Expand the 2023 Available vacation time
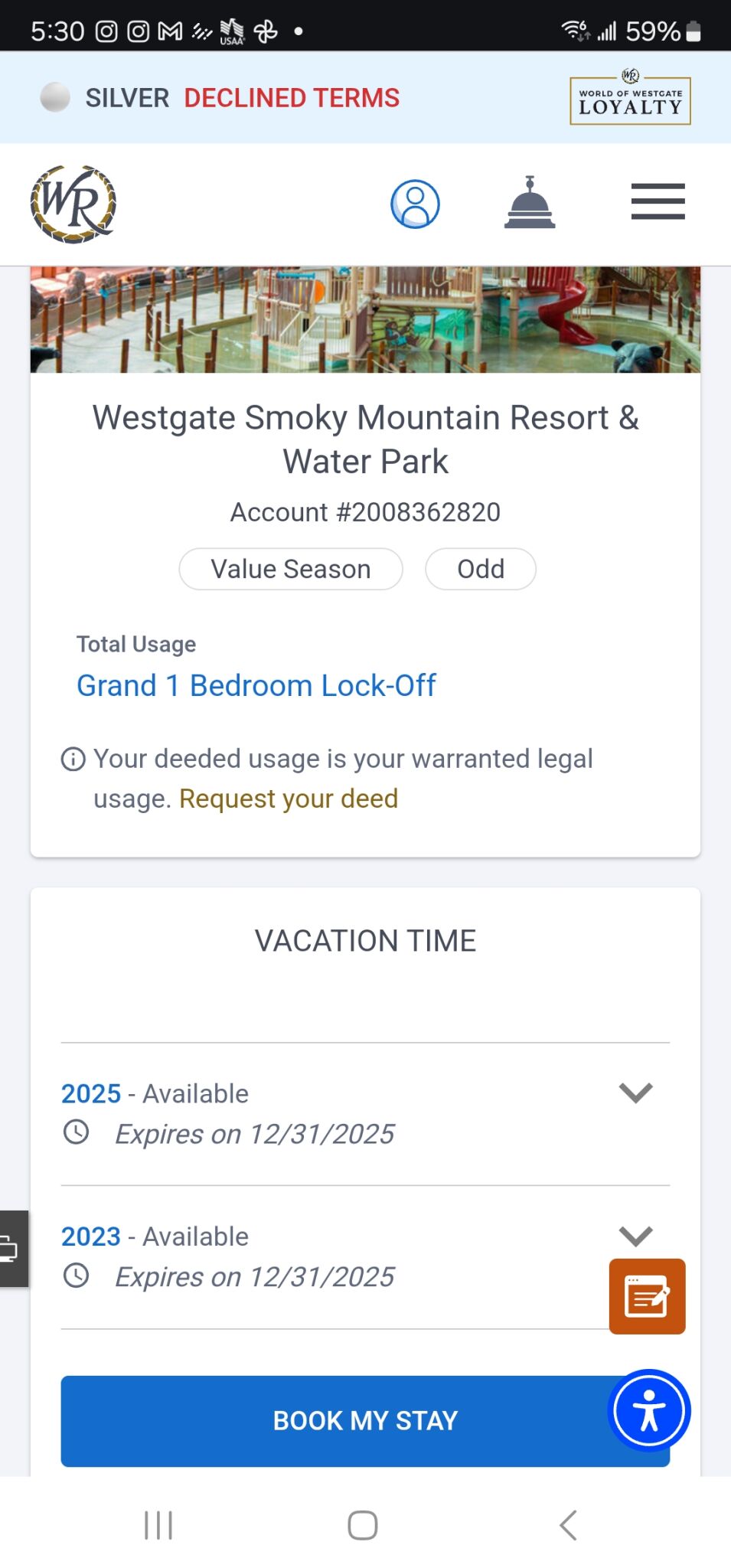Viewport: 731px width, 1568px height. tap(635, 1235)
